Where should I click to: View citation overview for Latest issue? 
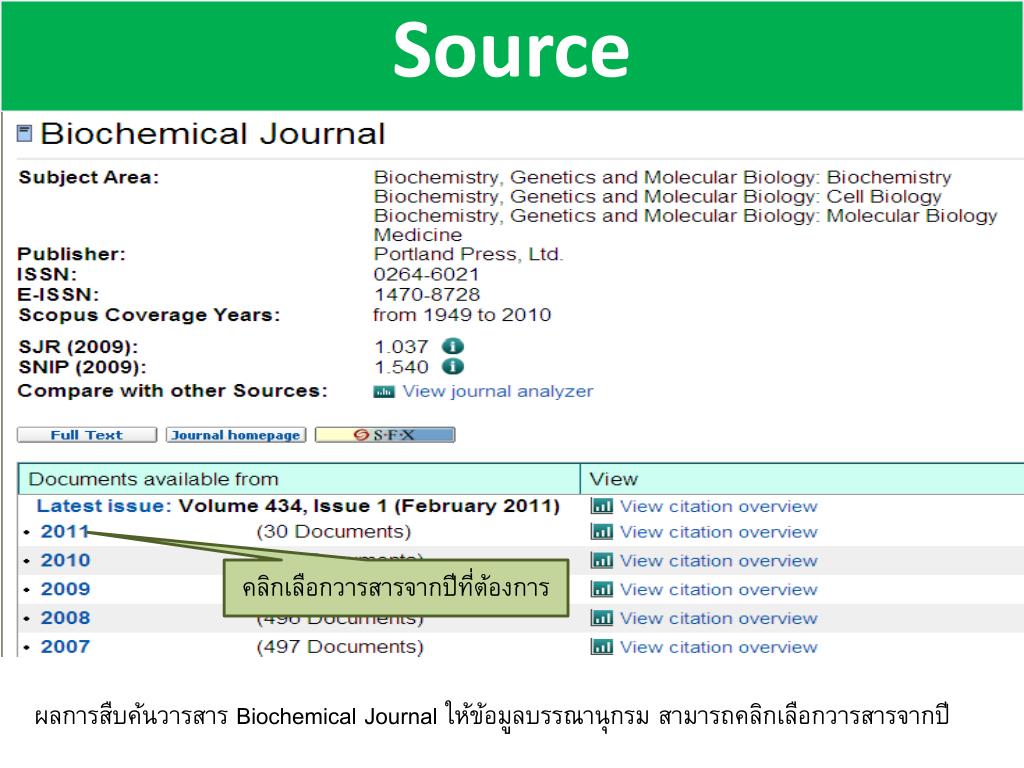pyautogui.click(x=718, y=506)
